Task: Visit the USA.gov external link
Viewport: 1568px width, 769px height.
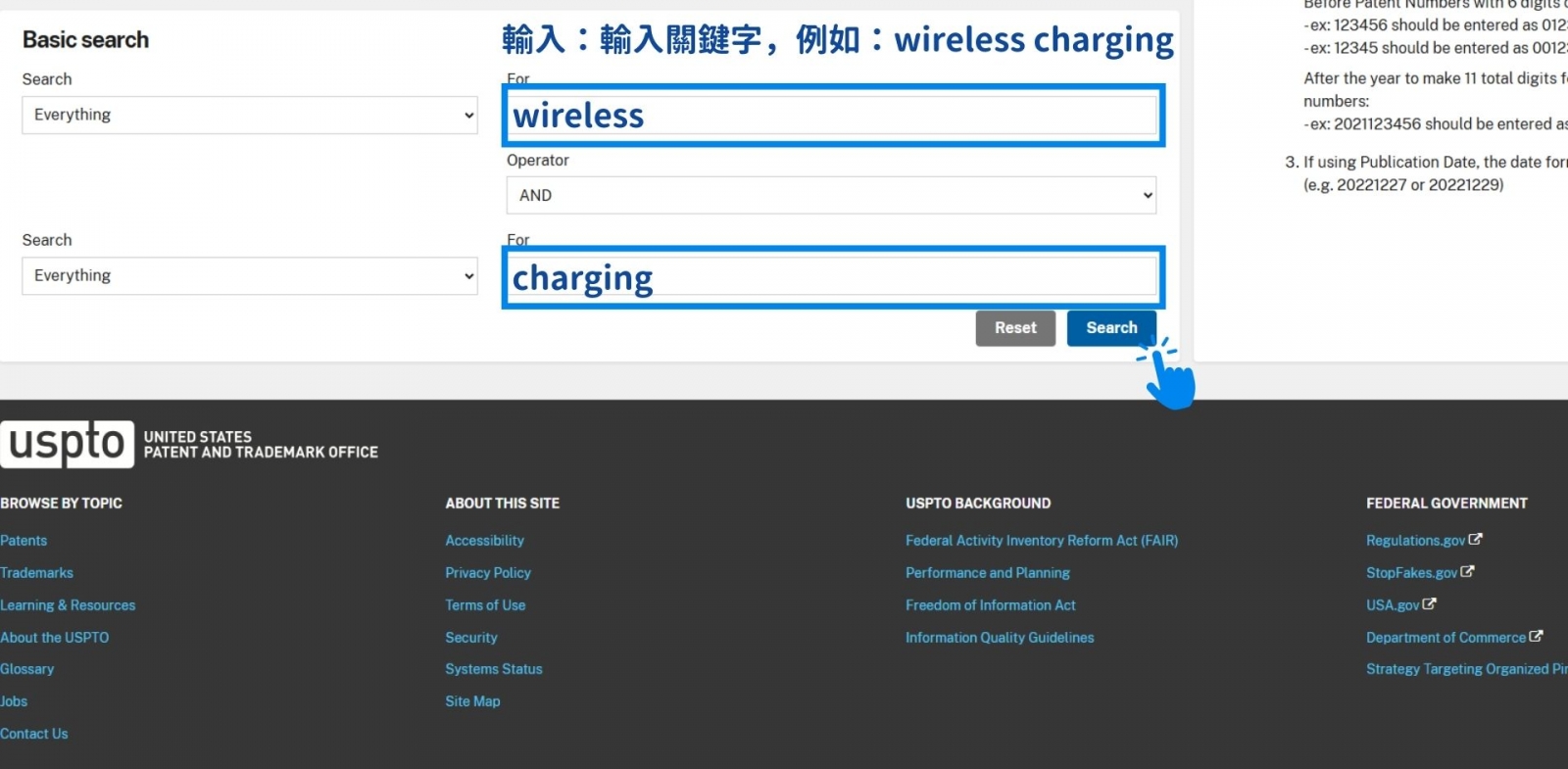Action: [1393, 605]
